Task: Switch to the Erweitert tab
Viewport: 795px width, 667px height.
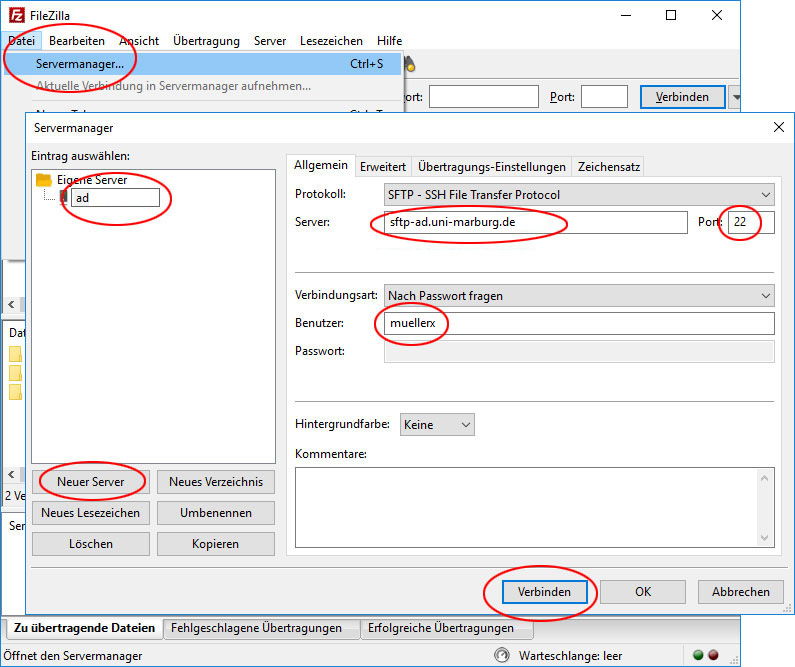Action: pyautogui.click(x=382, y=167)
